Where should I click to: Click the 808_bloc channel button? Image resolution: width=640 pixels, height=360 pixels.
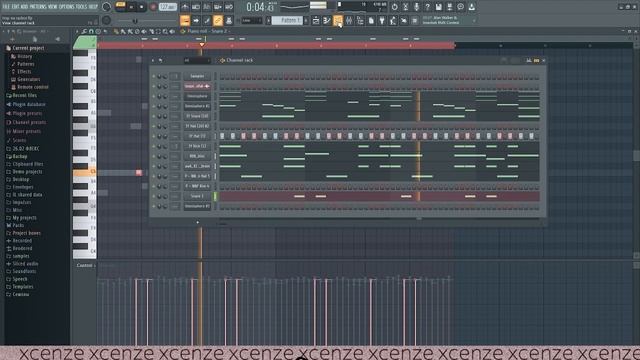[x=197, y=156]
